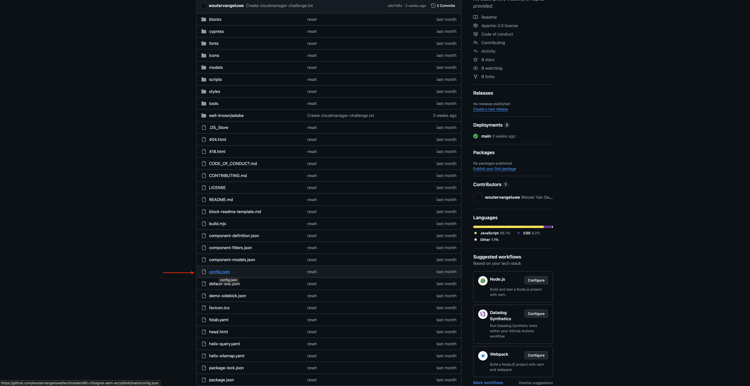Click the woutervangeluwe contributor avatar
This screenshot has height=386, width=750.
pos(478,197)
